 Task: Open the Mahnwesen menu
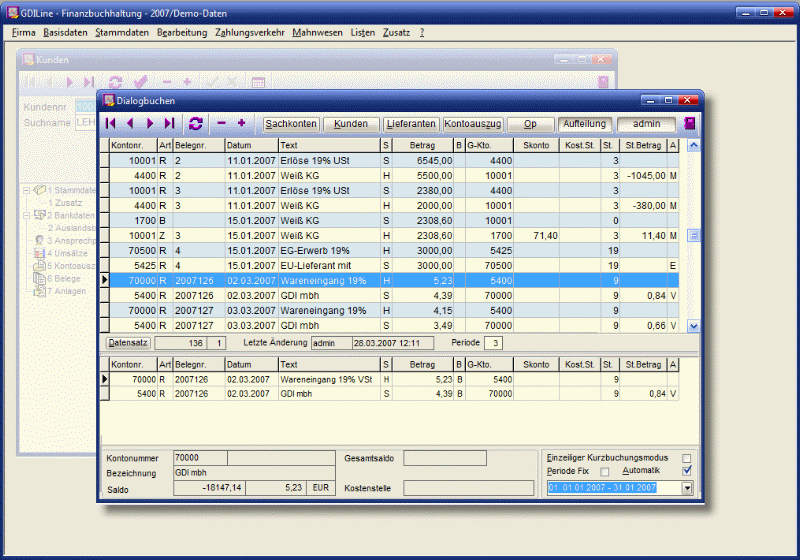pyautogui.click(x=317, y=32)
